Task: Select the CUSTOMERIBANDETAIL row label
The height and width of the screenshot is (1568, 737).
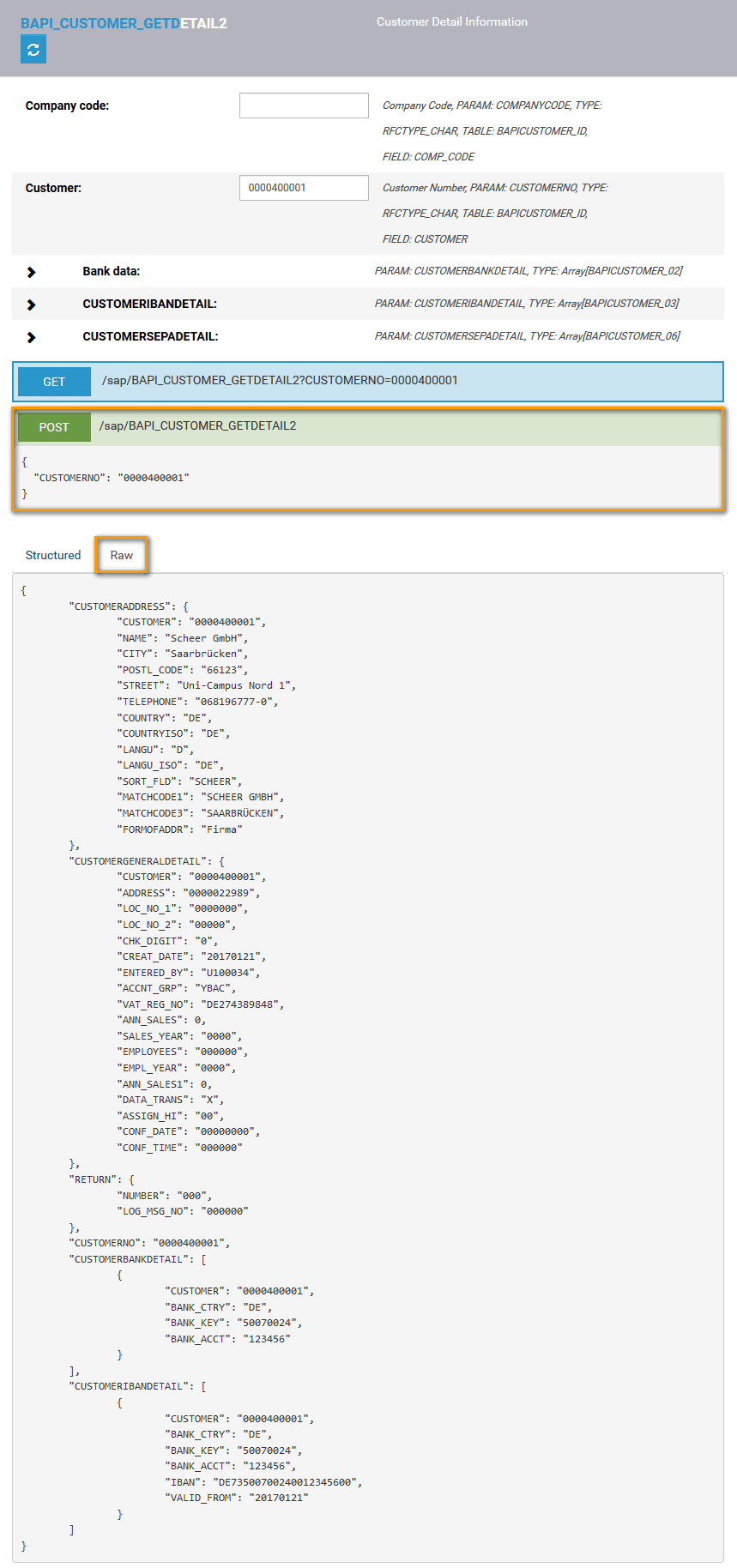Action: (x=150, y=304)
